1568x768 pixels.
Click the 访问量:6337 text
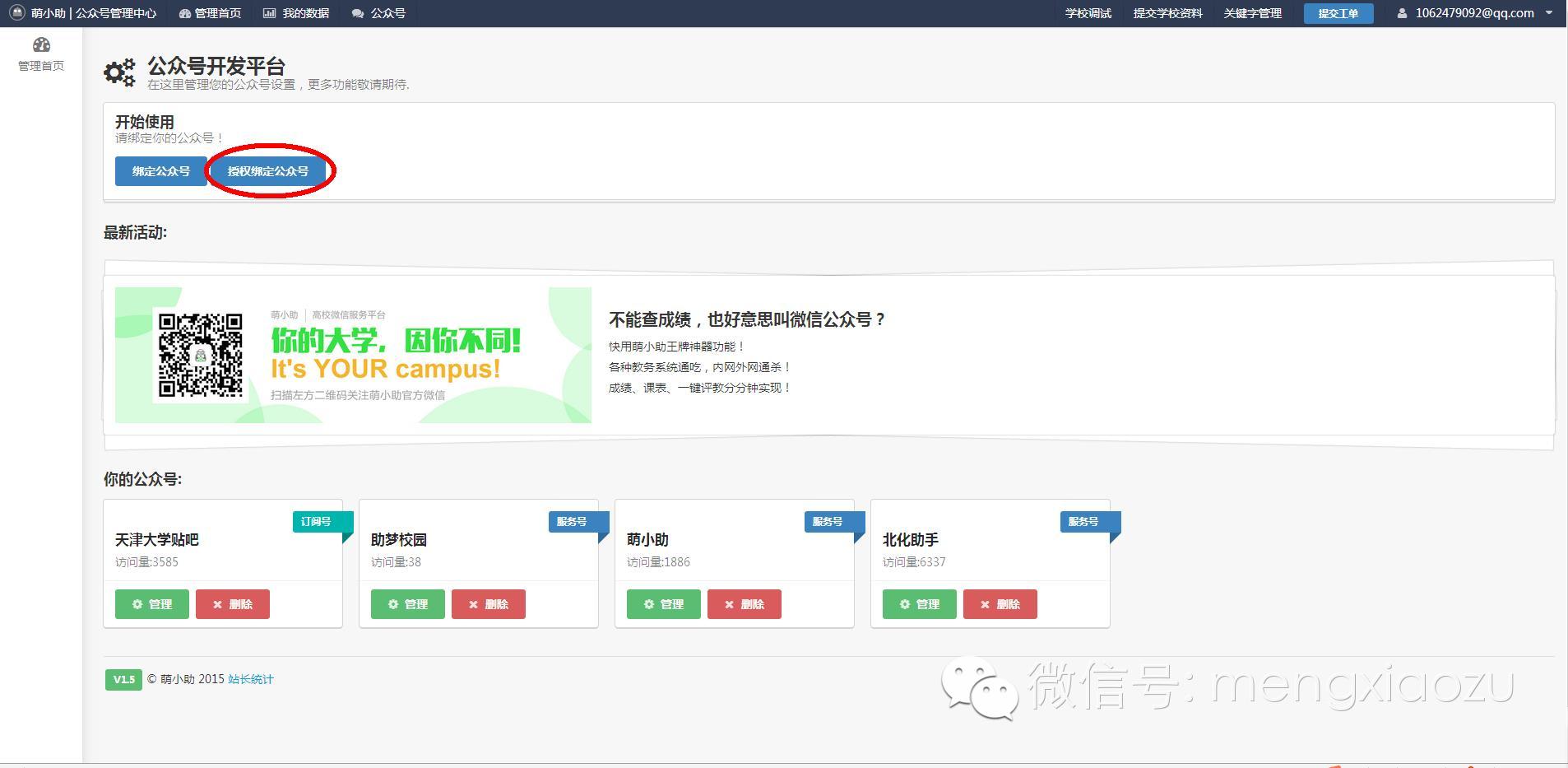click(x=914, y=562)
